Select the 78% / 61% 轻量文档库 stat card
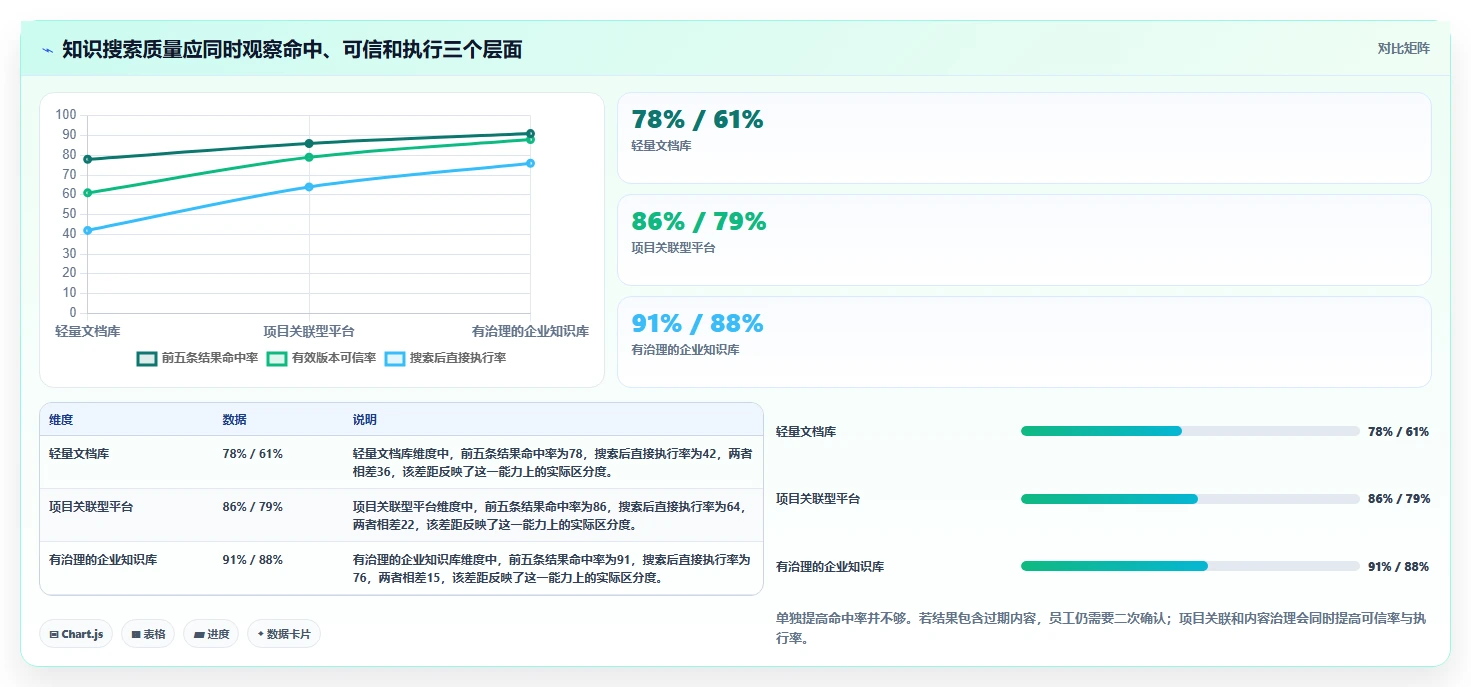 pos(1024,138)
